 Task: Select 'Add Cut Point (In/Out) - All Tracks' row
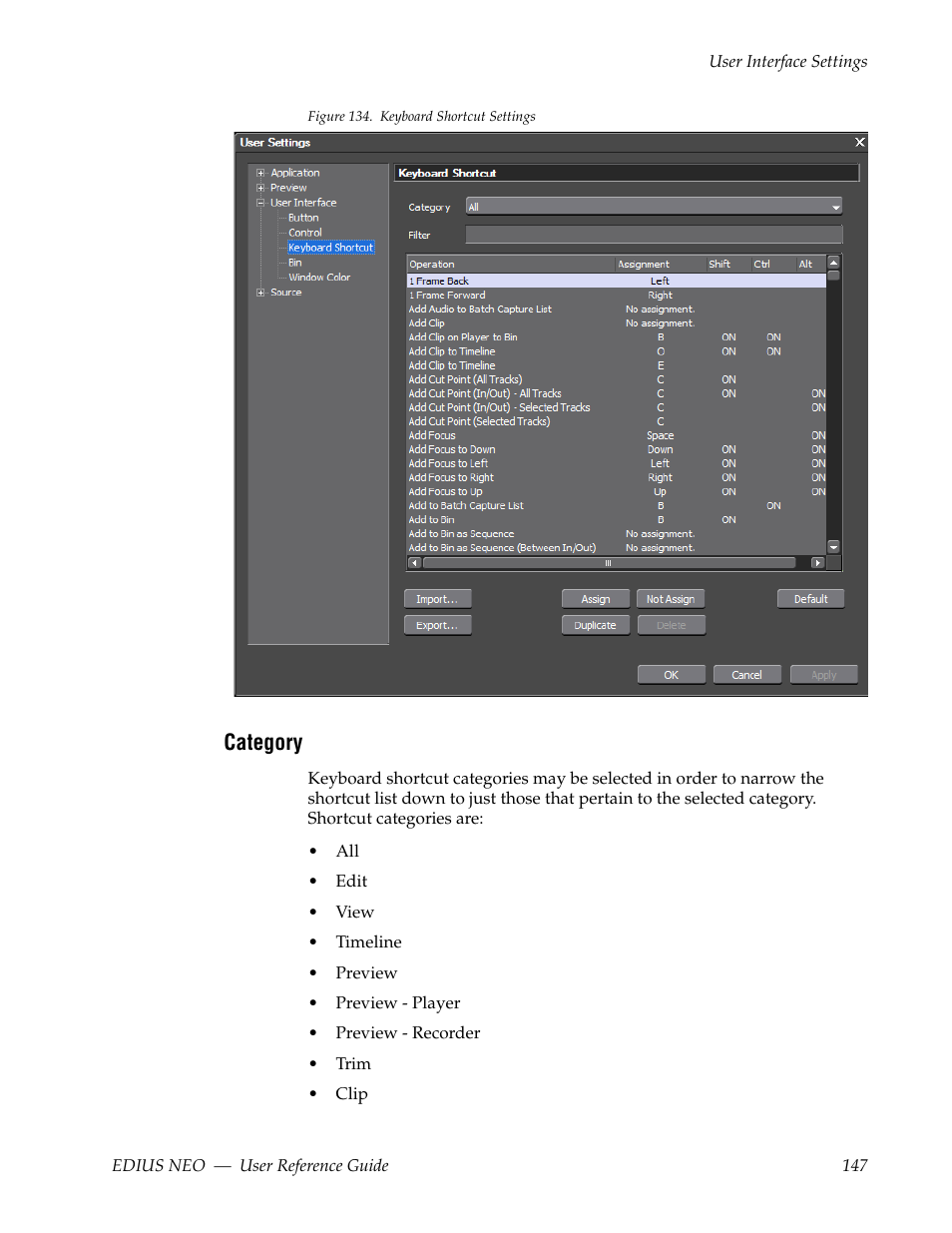point(617,393)
